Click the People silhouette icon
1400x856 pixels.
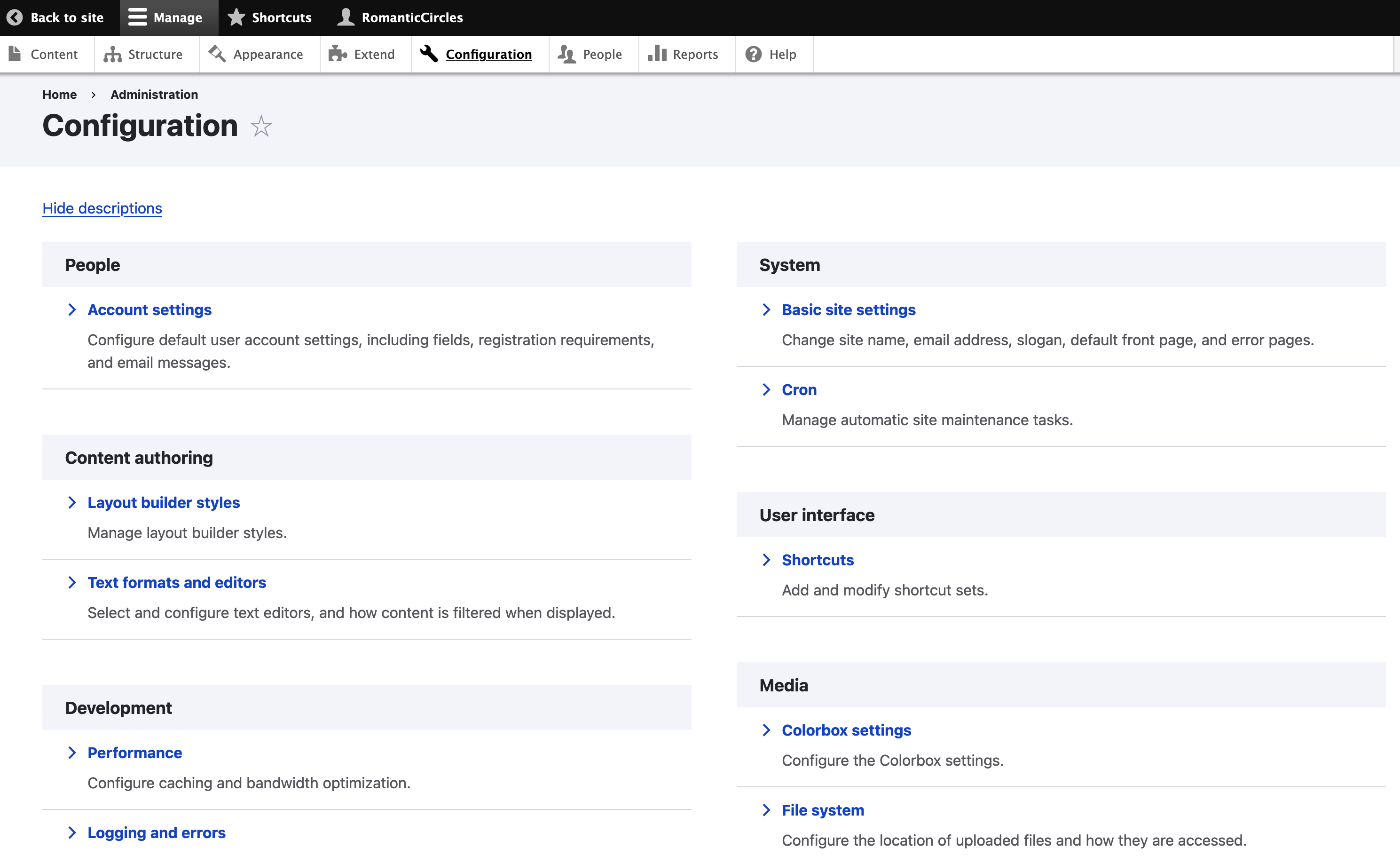tap(568, 54)
